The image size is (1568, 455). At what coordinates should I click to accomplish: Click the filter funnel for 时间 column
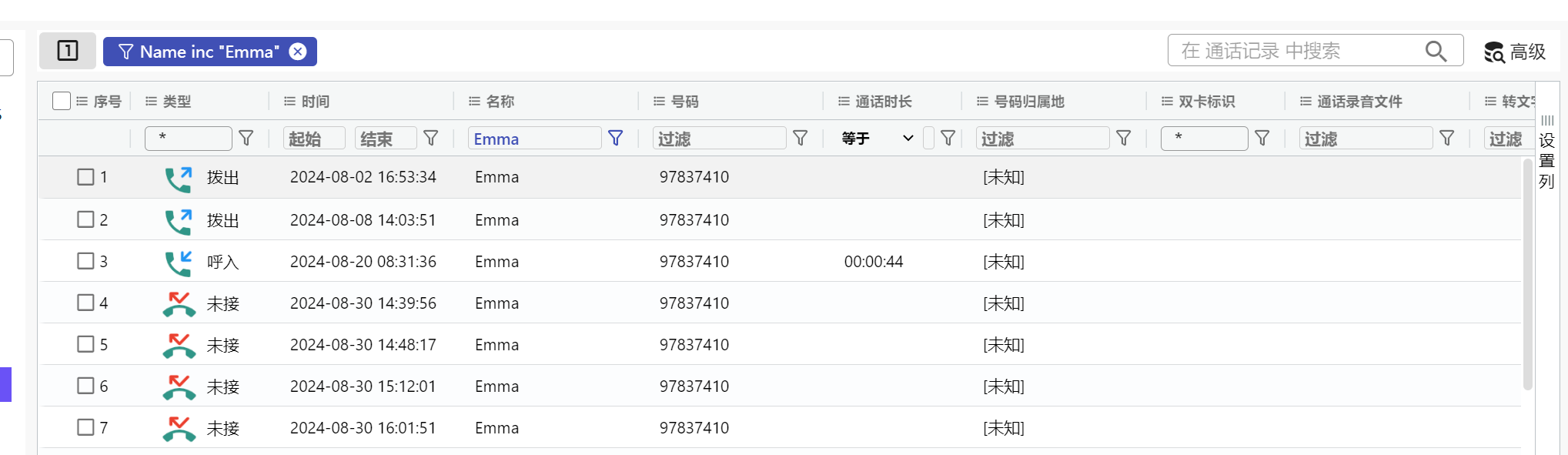point(431,138)
